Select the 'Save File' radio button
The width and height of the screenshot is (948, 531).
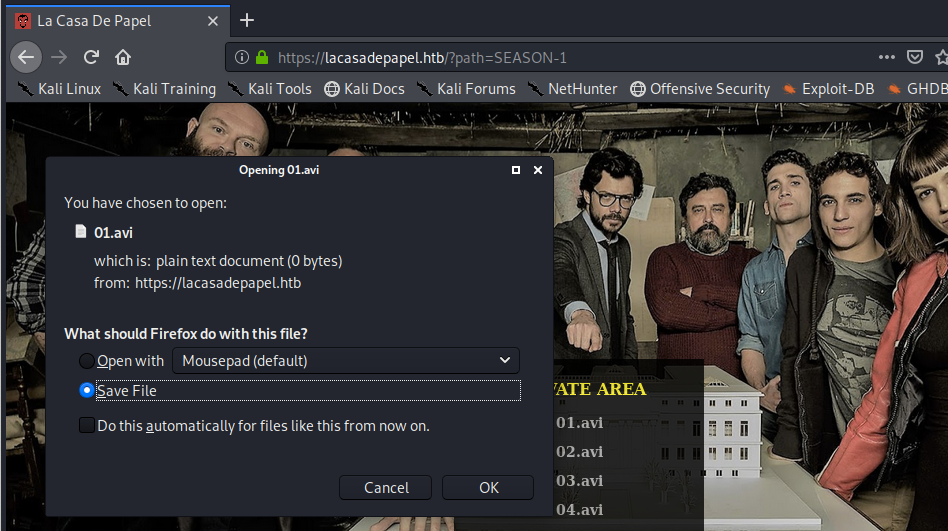click(x=88, y=391)
